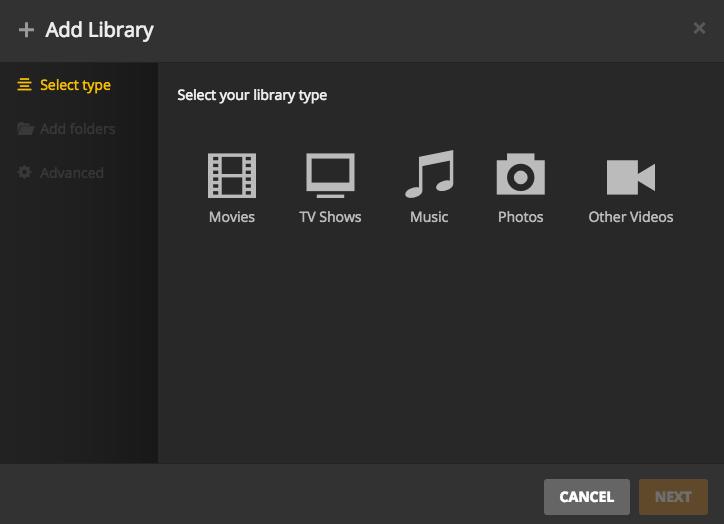
Task: Click the Add folders folder icon
Action: pos(25,129)
